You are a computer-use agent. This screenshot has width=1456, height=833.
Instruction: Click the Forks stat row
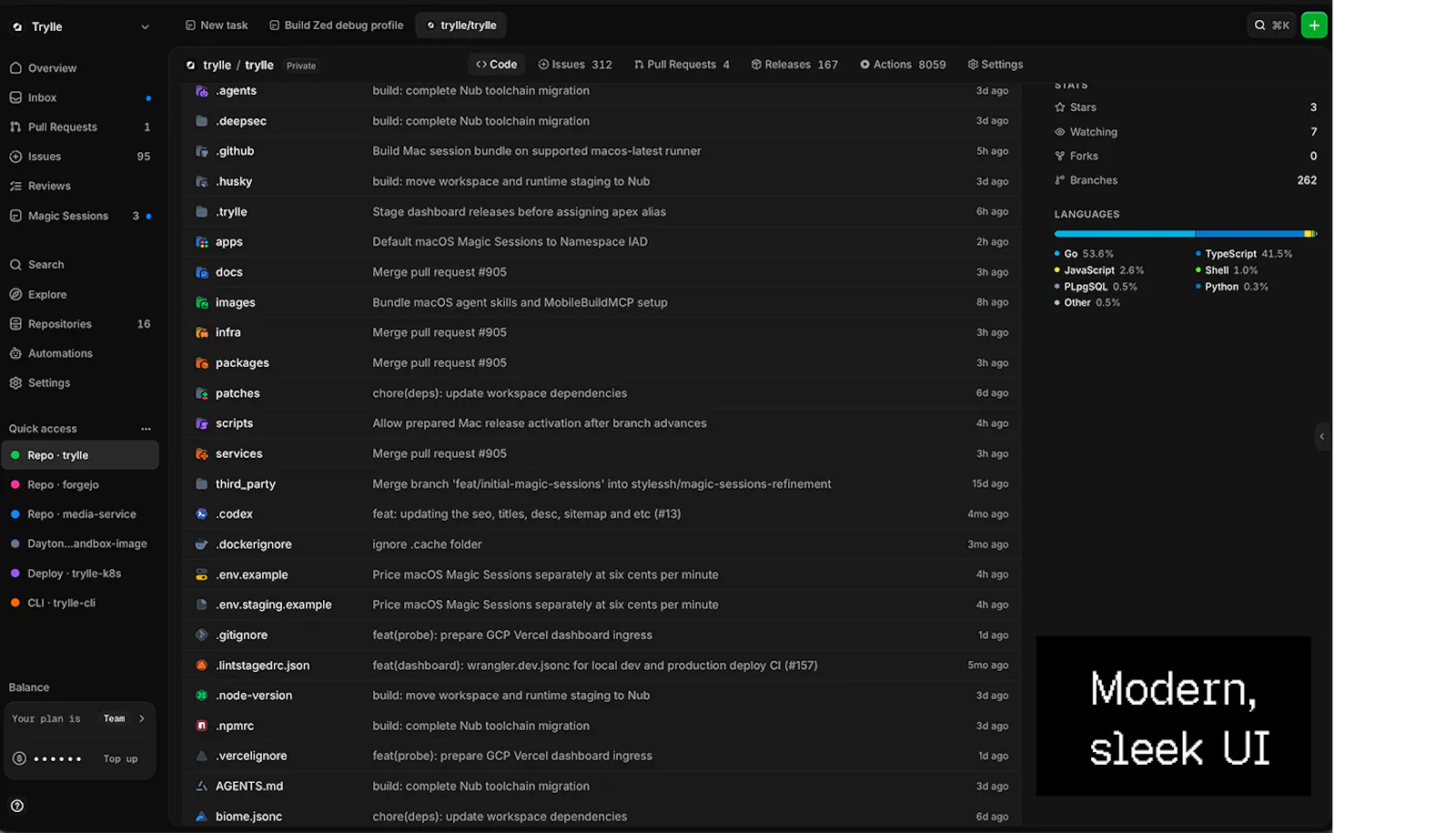pos(1186,157)
